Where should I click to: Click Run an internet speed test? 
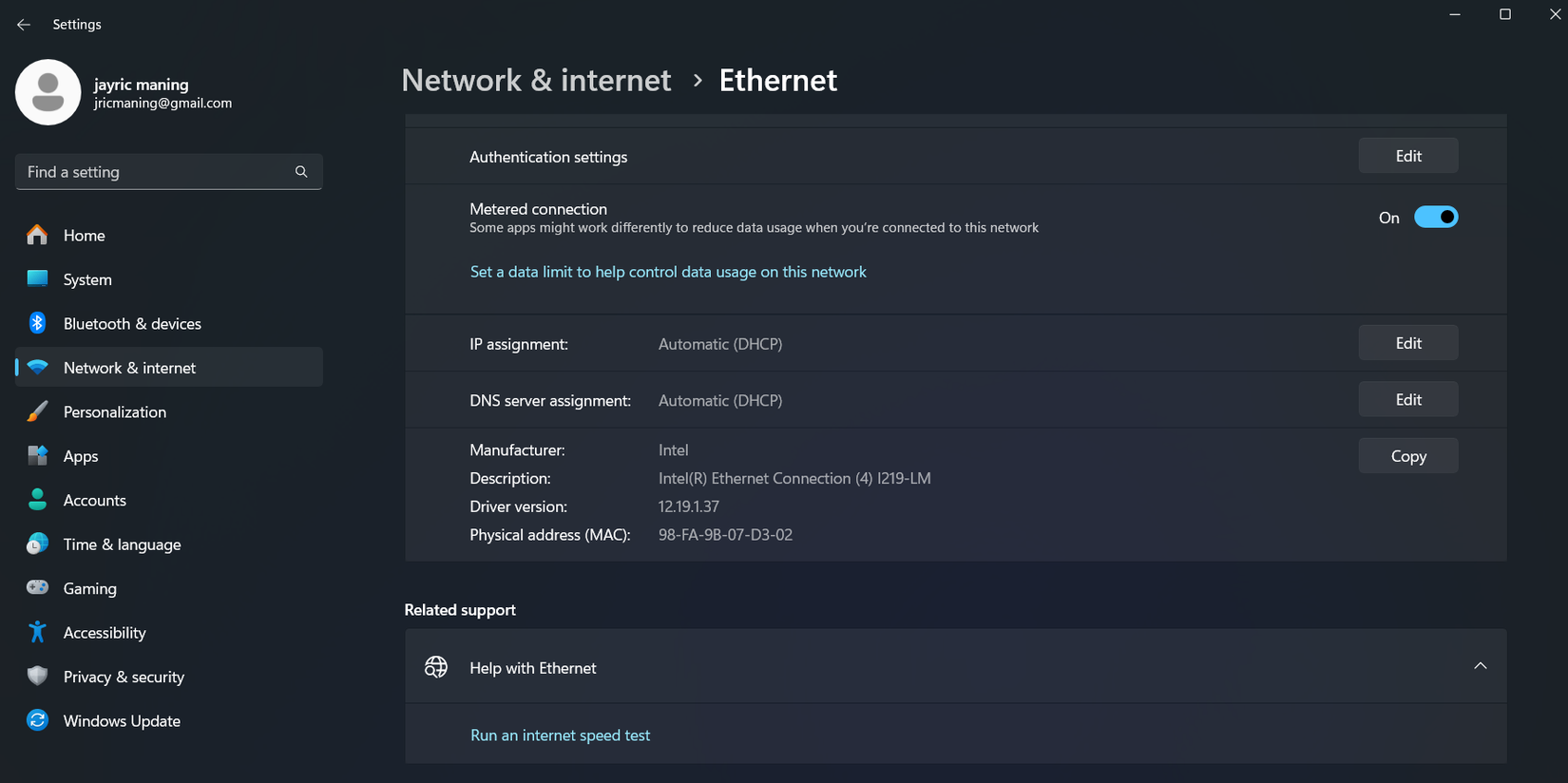560,735
